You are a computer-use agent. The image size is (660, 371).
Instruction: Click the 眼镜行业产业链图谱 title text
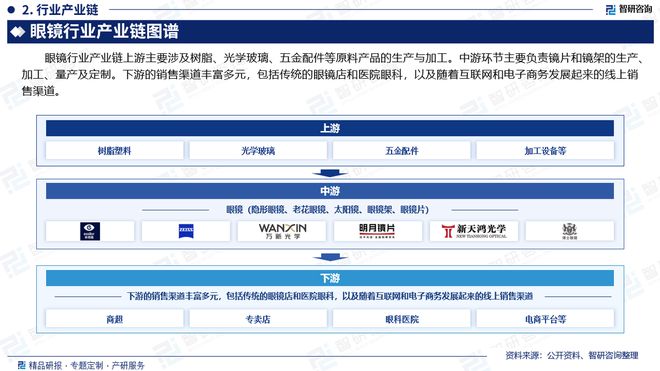click(x=104, y=32)
